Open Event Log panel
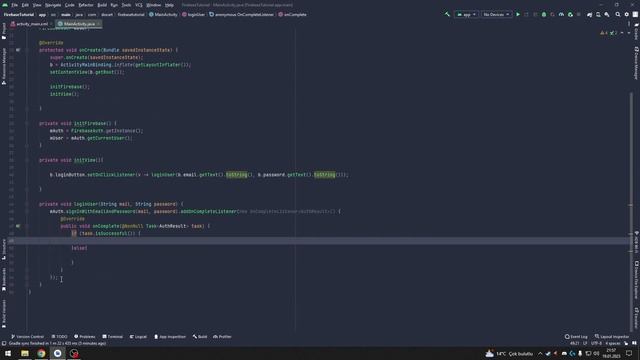Viewport: 640px width, 360px height. pyautogui.click(x=576, y=337)
